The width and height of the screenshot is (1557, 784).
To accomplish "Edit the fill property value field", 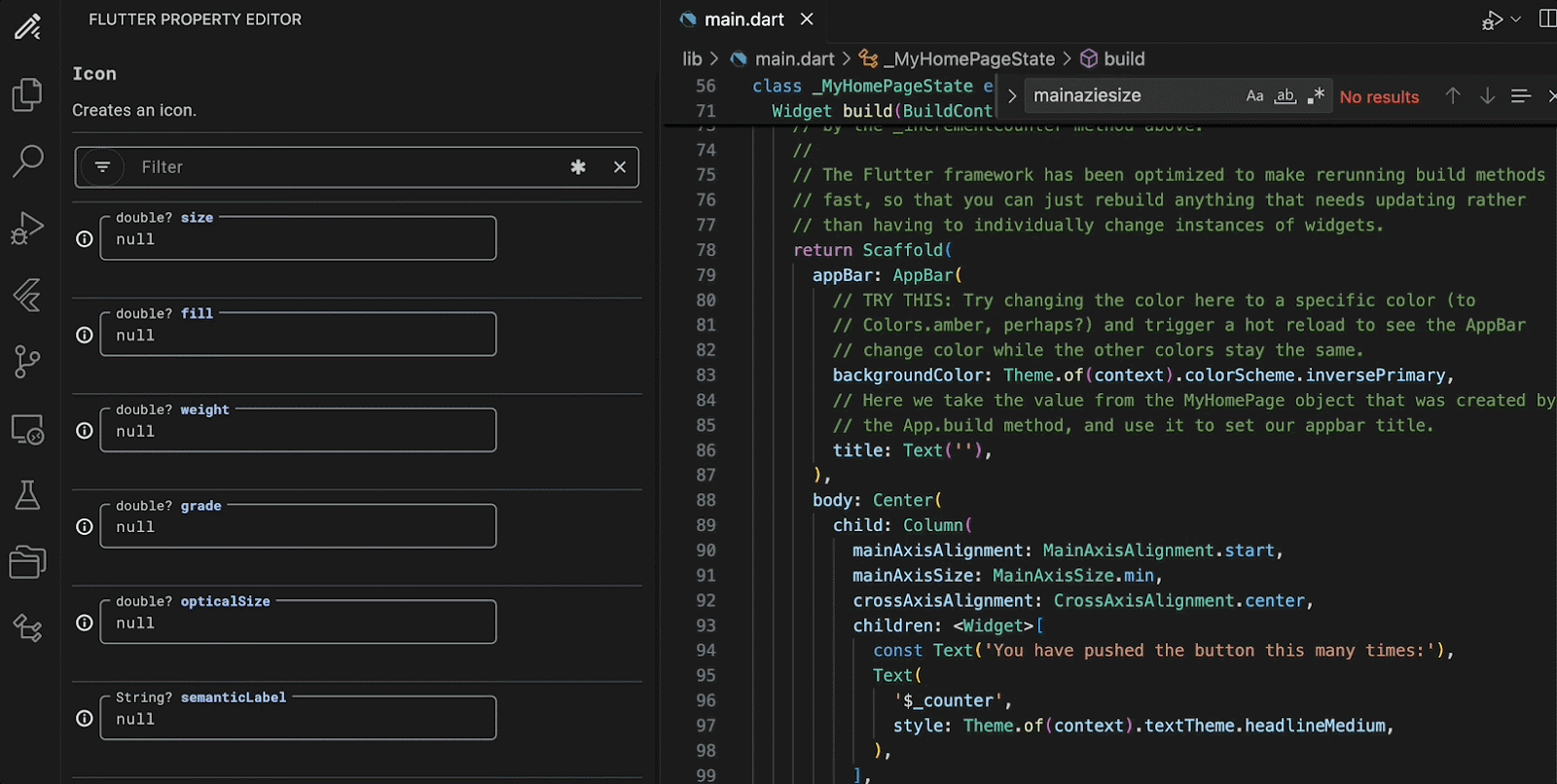I will (x=298, y=336).
